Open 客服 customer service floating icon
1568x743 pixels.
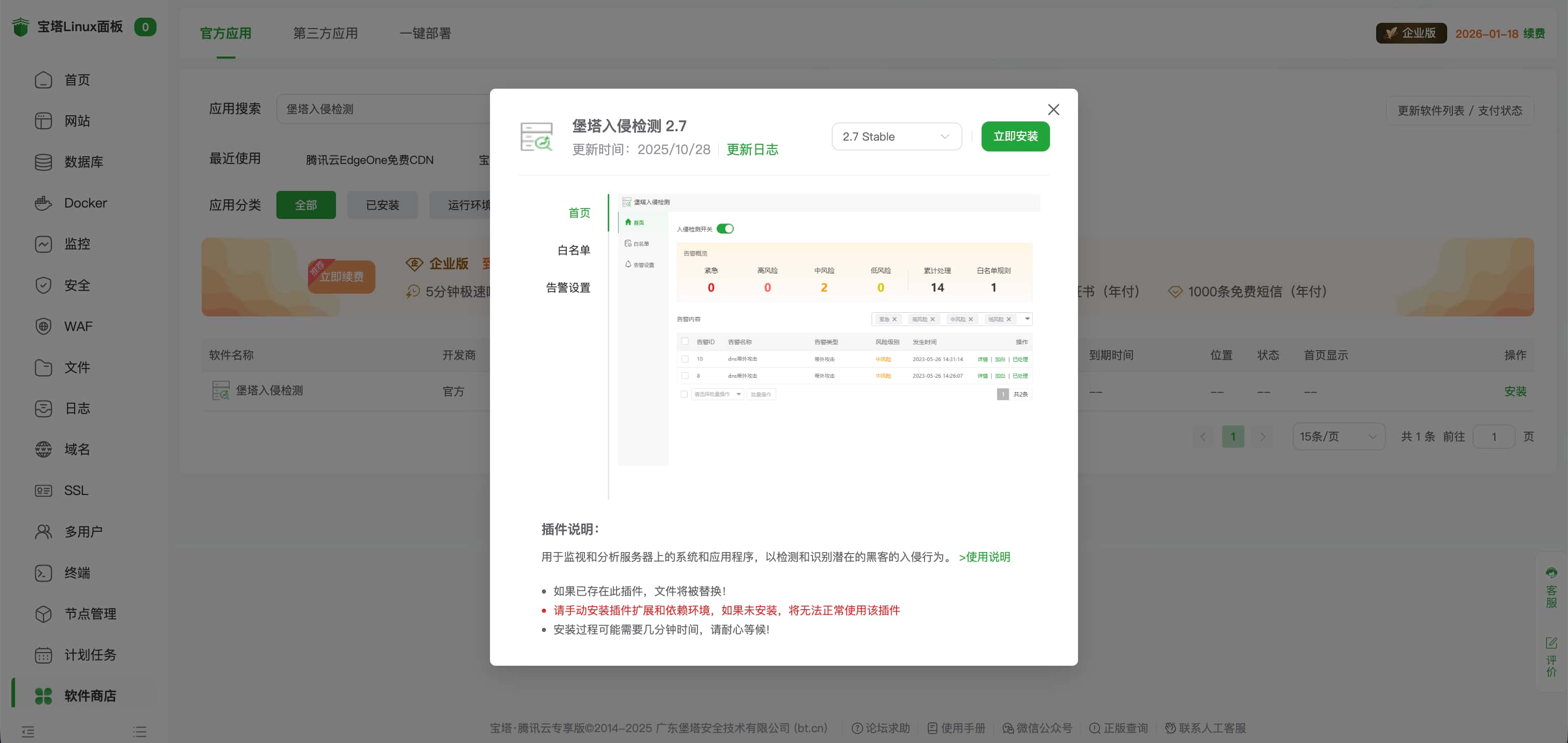pyautogui.click(x=1551, y=588)
